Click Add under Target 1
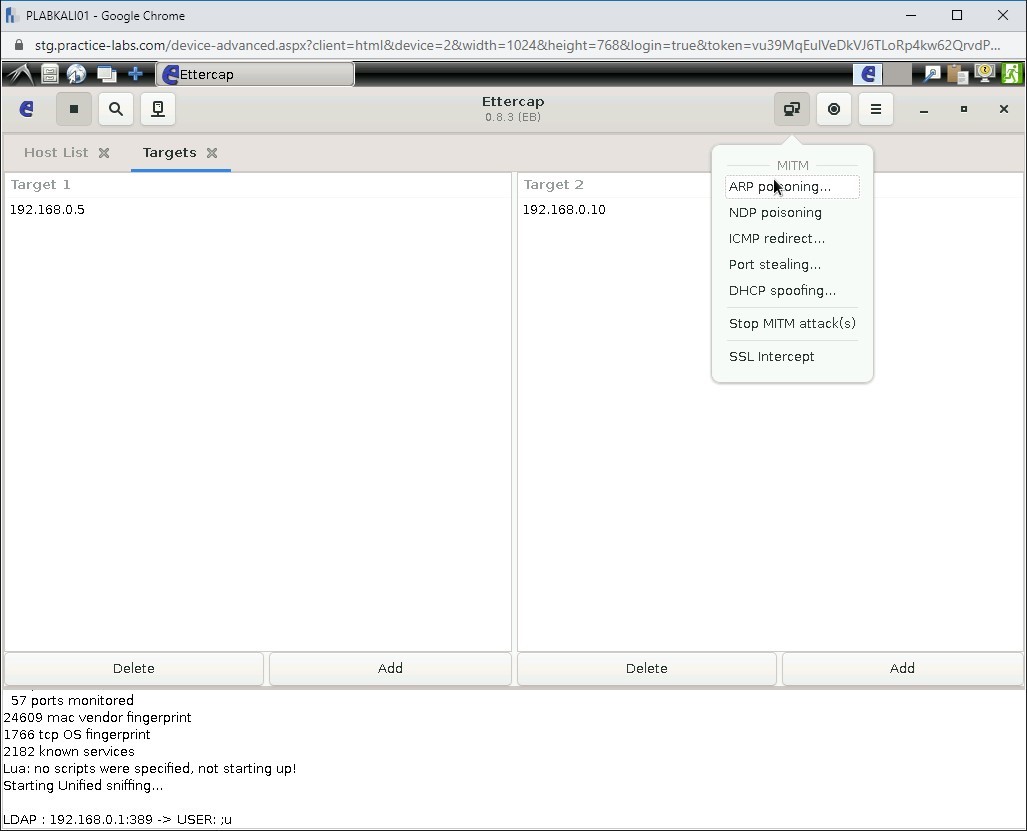1027x831 pixels. point(389,668)
